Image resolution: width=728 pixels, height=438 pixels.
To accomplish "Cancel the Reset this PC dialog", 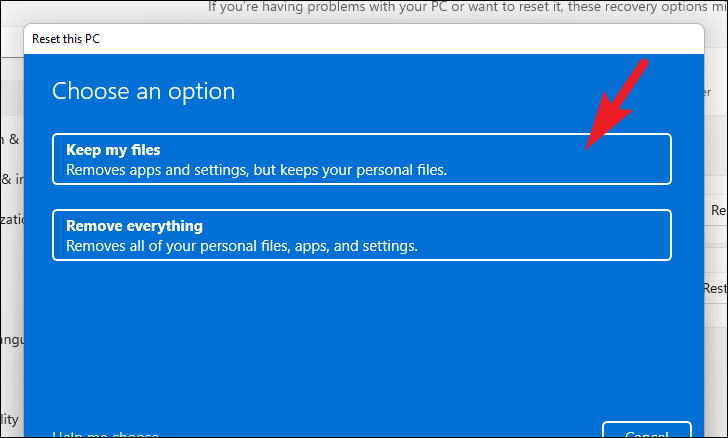I will 646,431.
